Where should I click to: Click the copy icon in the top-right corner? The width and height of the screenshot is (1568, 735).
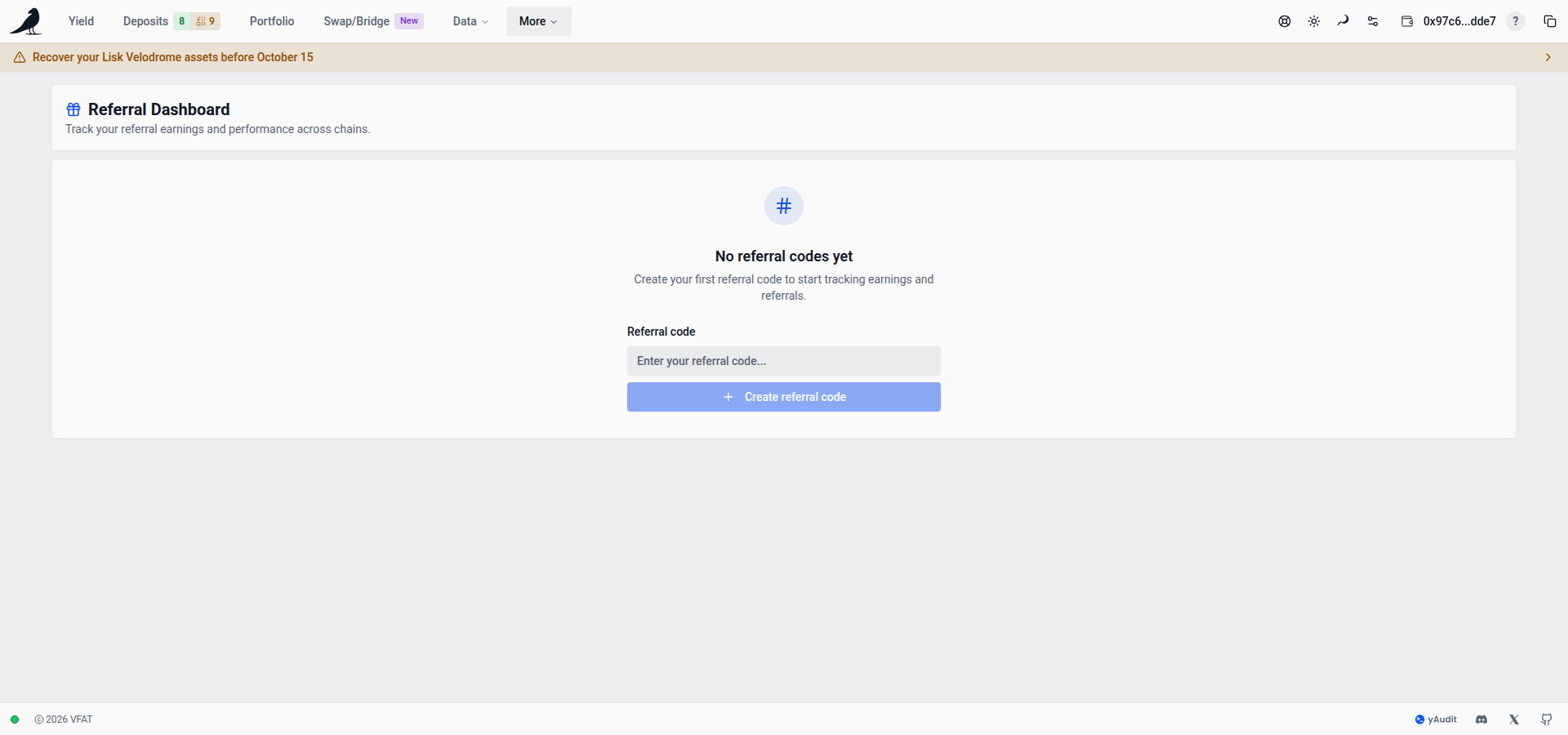tap(1549, 21)
